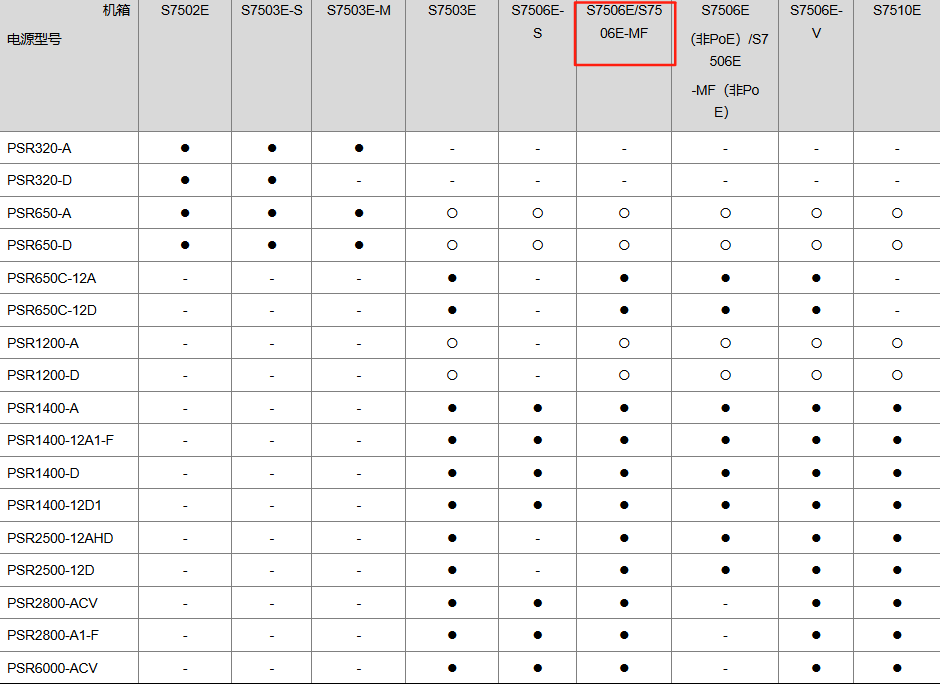The height and width of the screenshot is (689, 949).
Task: Click the S7506E/S7506E-MF column header
Action: tap(624, 22)
